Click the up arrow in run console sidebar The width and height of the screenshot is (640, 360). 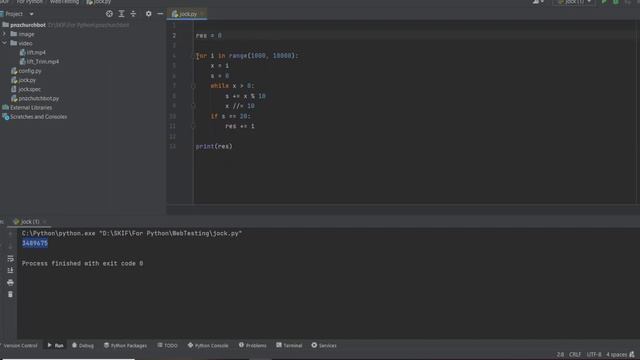(x=10, y=234)
